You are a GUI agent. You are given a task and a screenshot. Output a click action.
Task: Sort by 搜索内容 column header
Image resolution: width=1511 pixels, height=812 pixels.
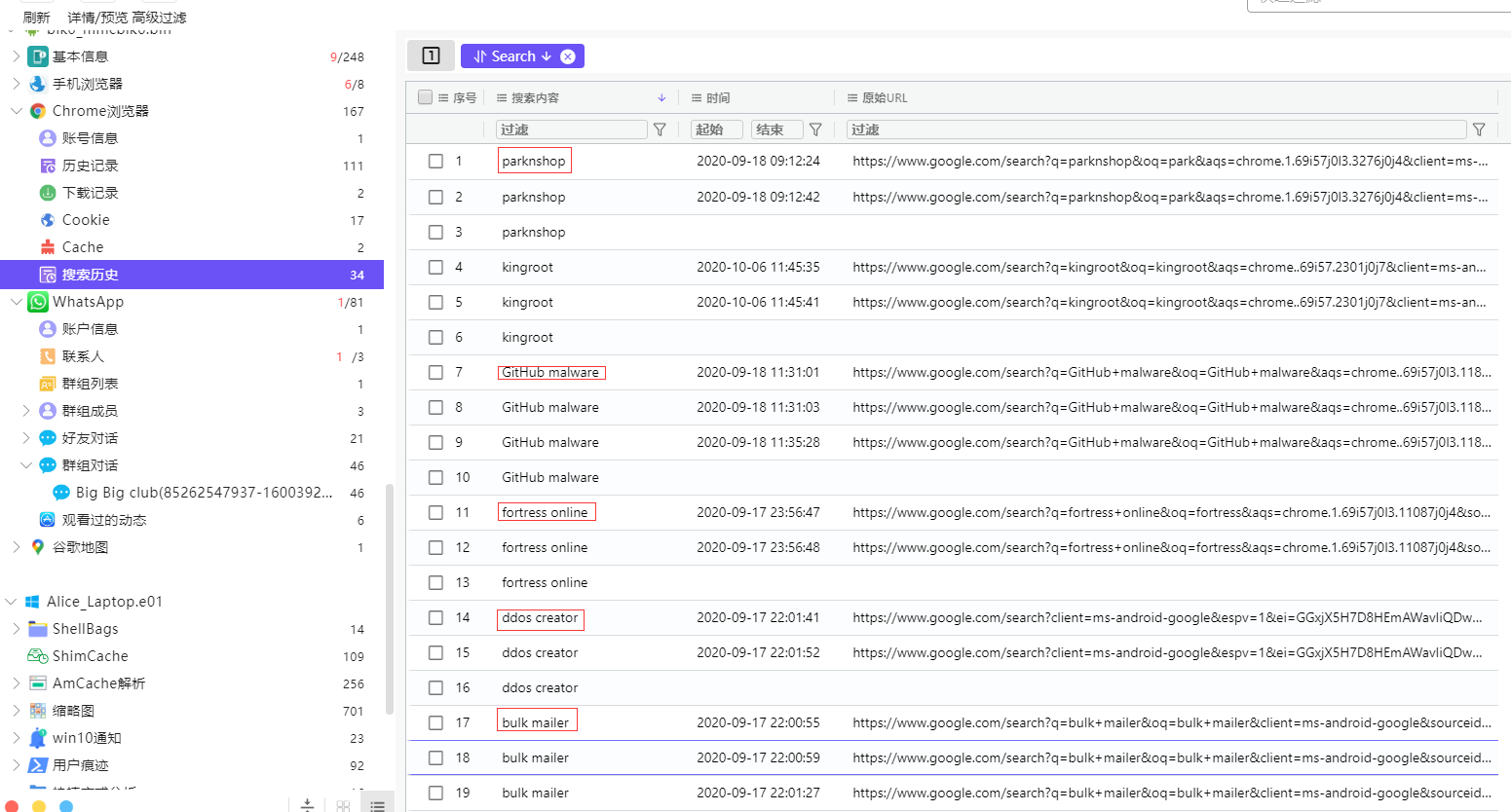pyautogui.click(x=535, y=97)
